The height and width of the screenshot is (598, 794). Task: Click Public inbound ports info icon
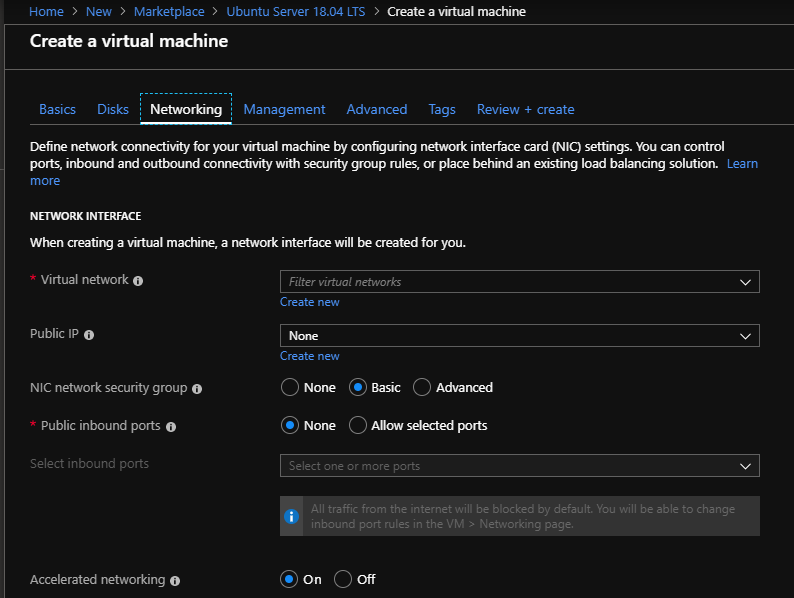pyautogui.click(x=171, y=426)
